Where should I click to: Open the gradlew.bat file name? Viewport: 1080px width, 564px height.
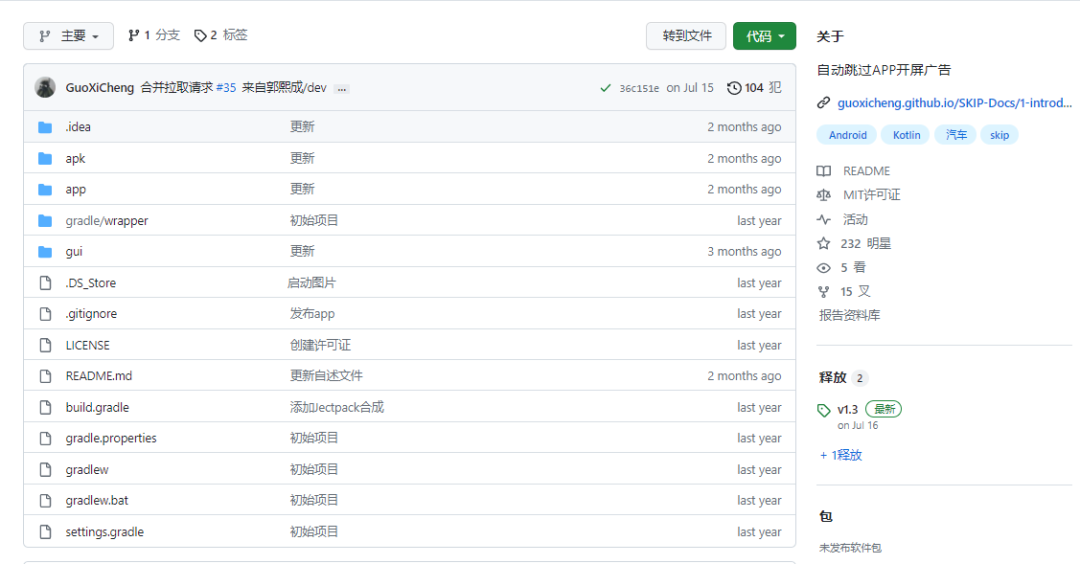(x=96, y=501)
